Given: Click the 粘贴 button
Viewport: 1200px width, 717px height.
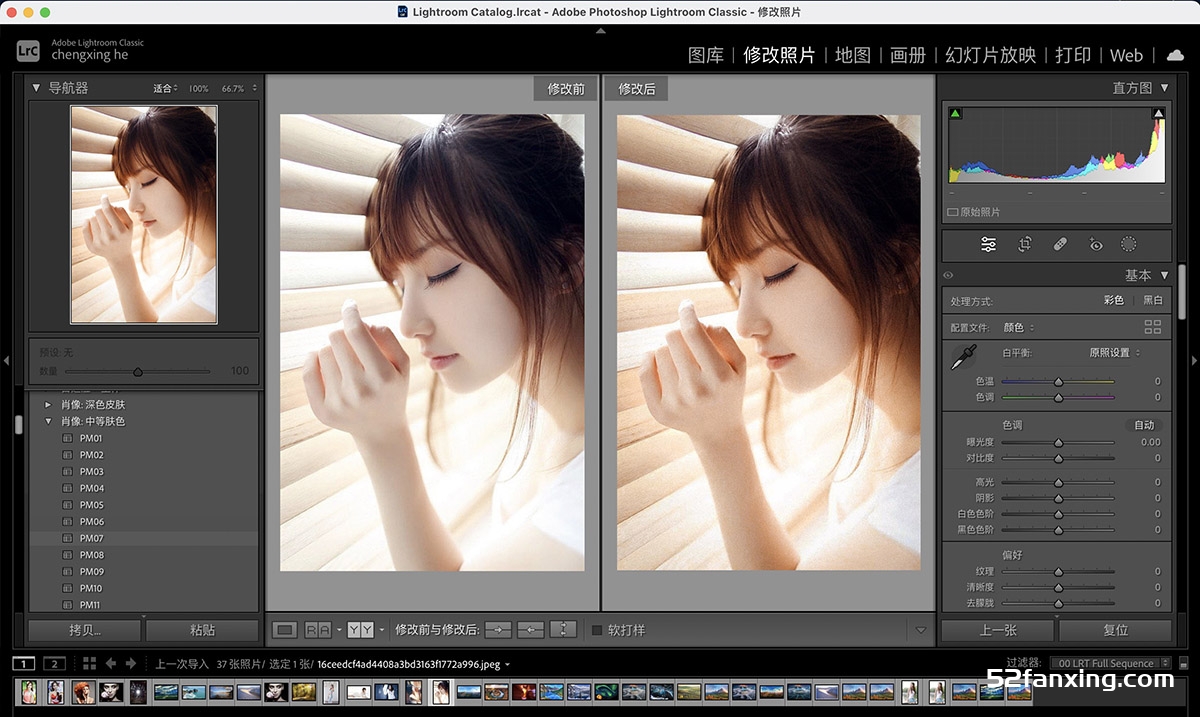Looking at the screenshot, I should [202, 630].
